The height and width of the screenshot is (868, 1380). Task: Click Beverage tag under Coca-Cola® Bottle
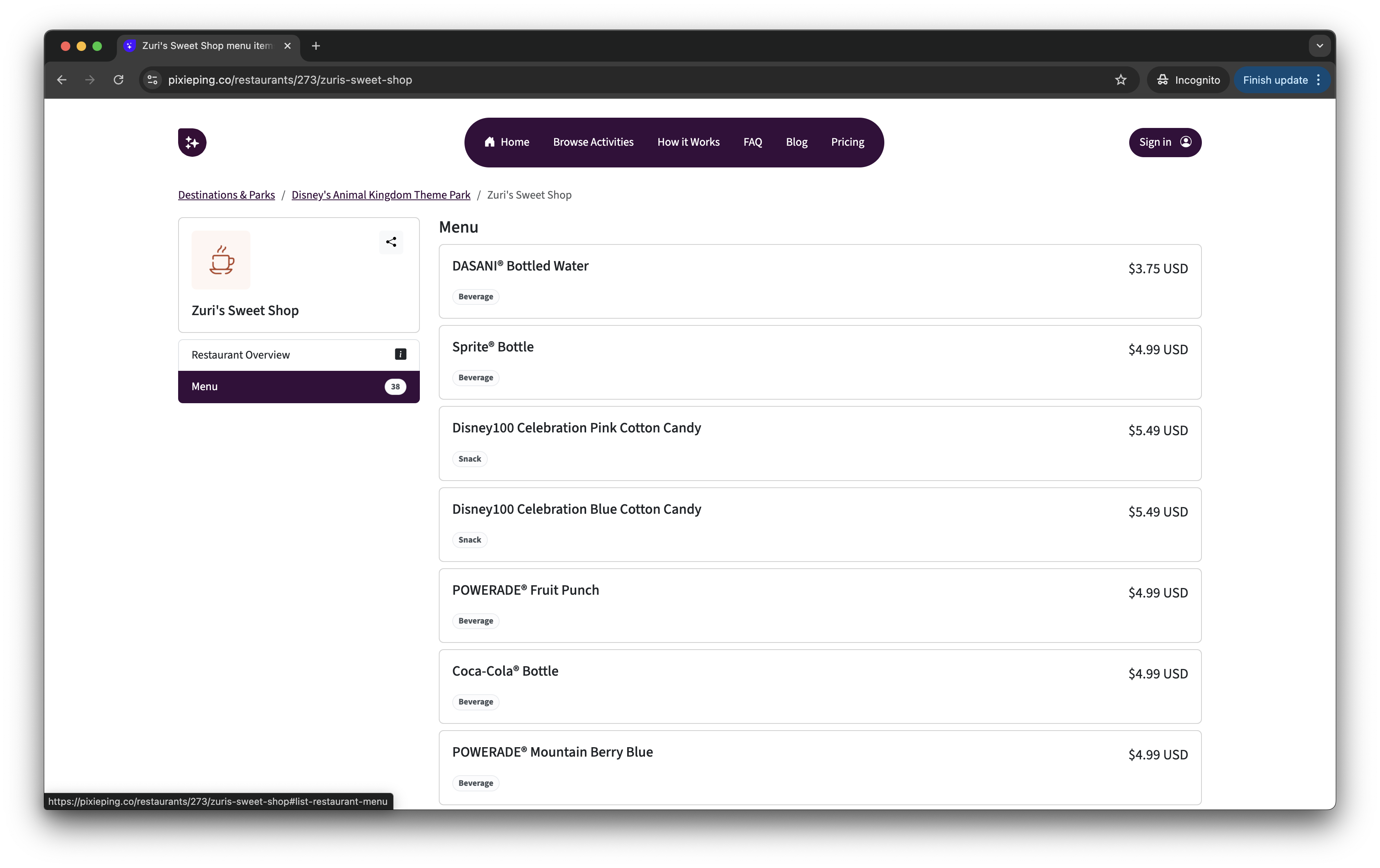point(476,702)
